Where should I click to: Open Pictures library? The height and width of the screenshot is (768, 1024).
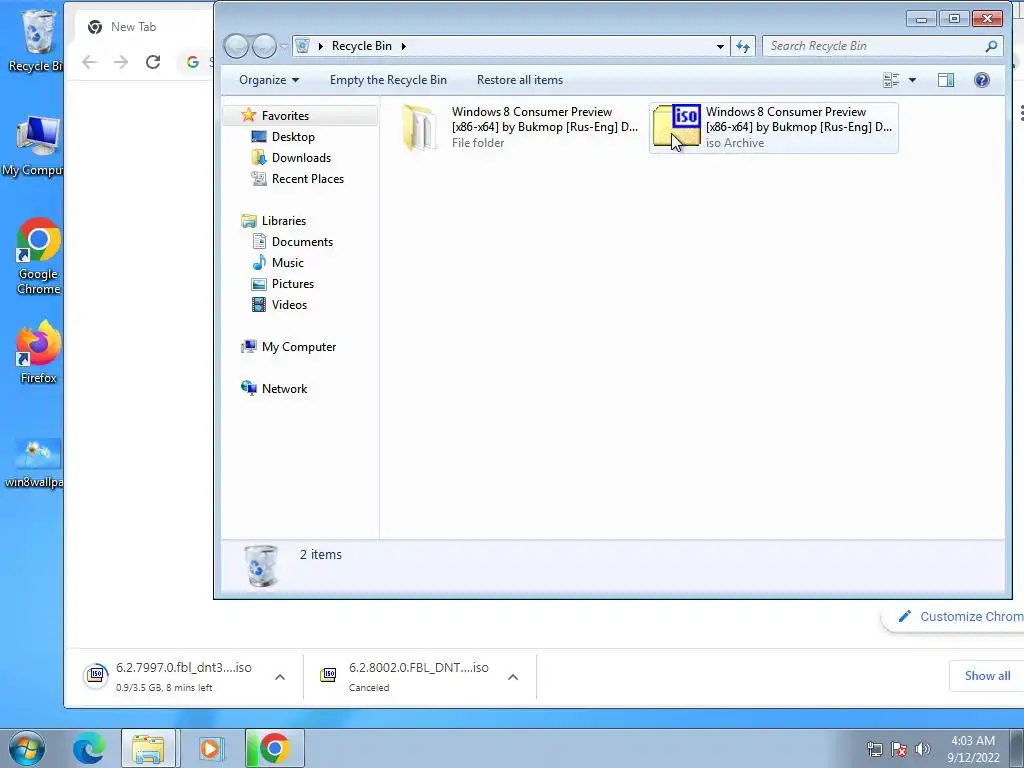293,283
